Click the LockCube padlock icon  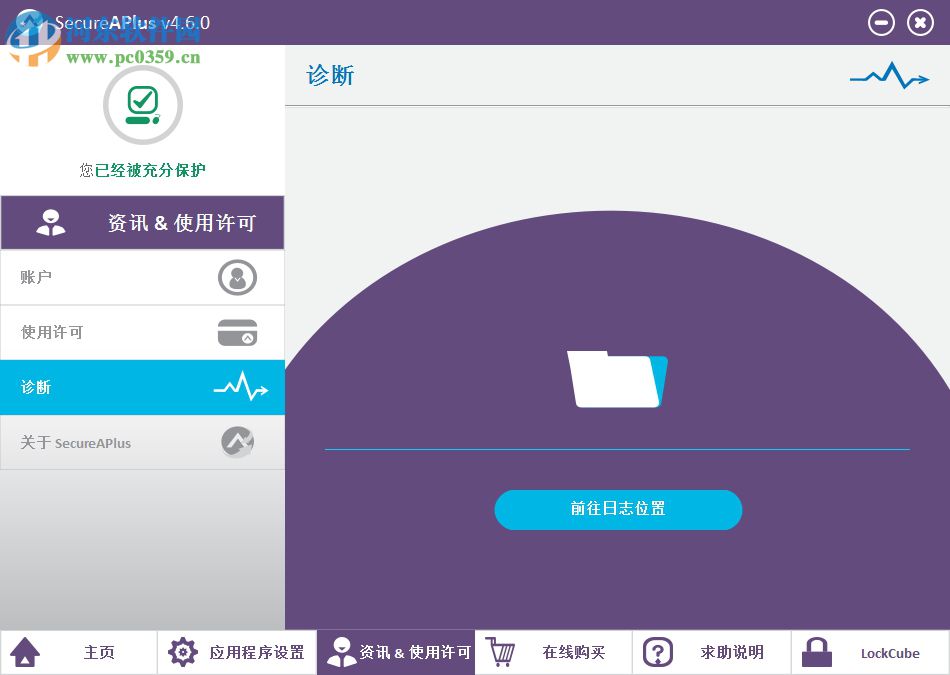[816, 651]
